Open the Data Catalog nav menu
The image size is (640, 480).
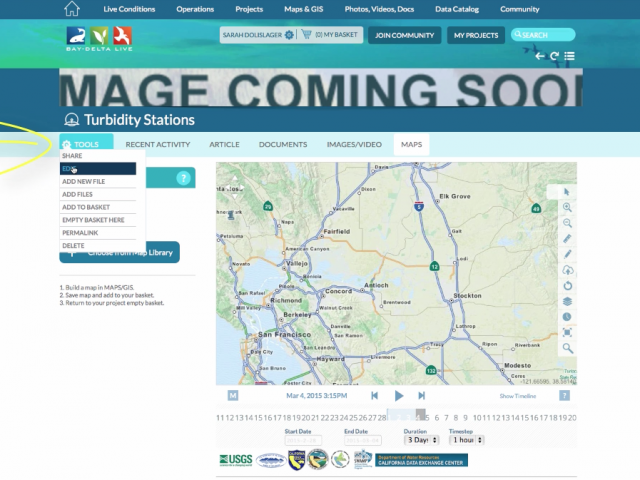tap(457, 9)
